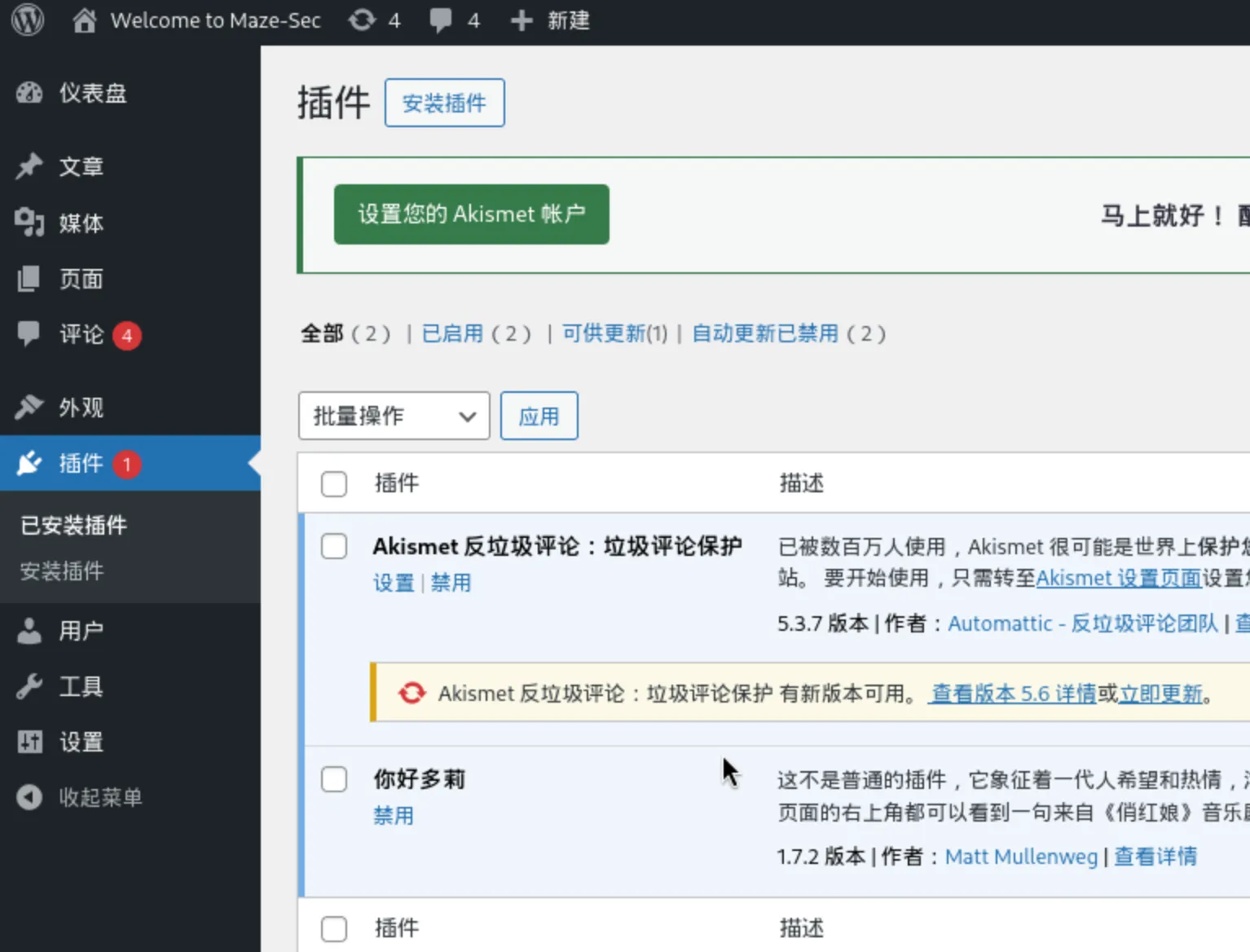Click Welcome to Maze-Sec site name
Viewport: 1250px width, 952px height.
(216, 20)
